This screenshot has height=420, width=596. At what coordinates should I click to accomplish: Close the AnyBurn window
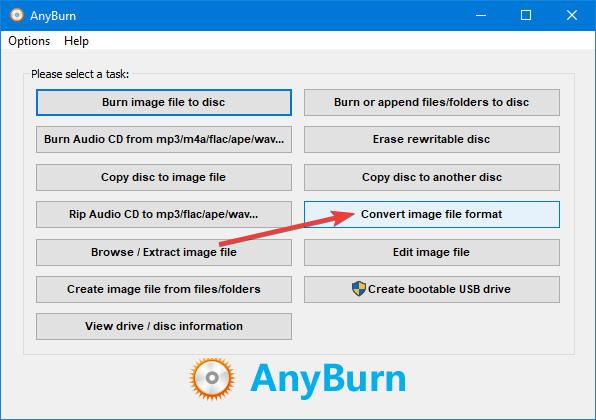(x=572, y=15)
